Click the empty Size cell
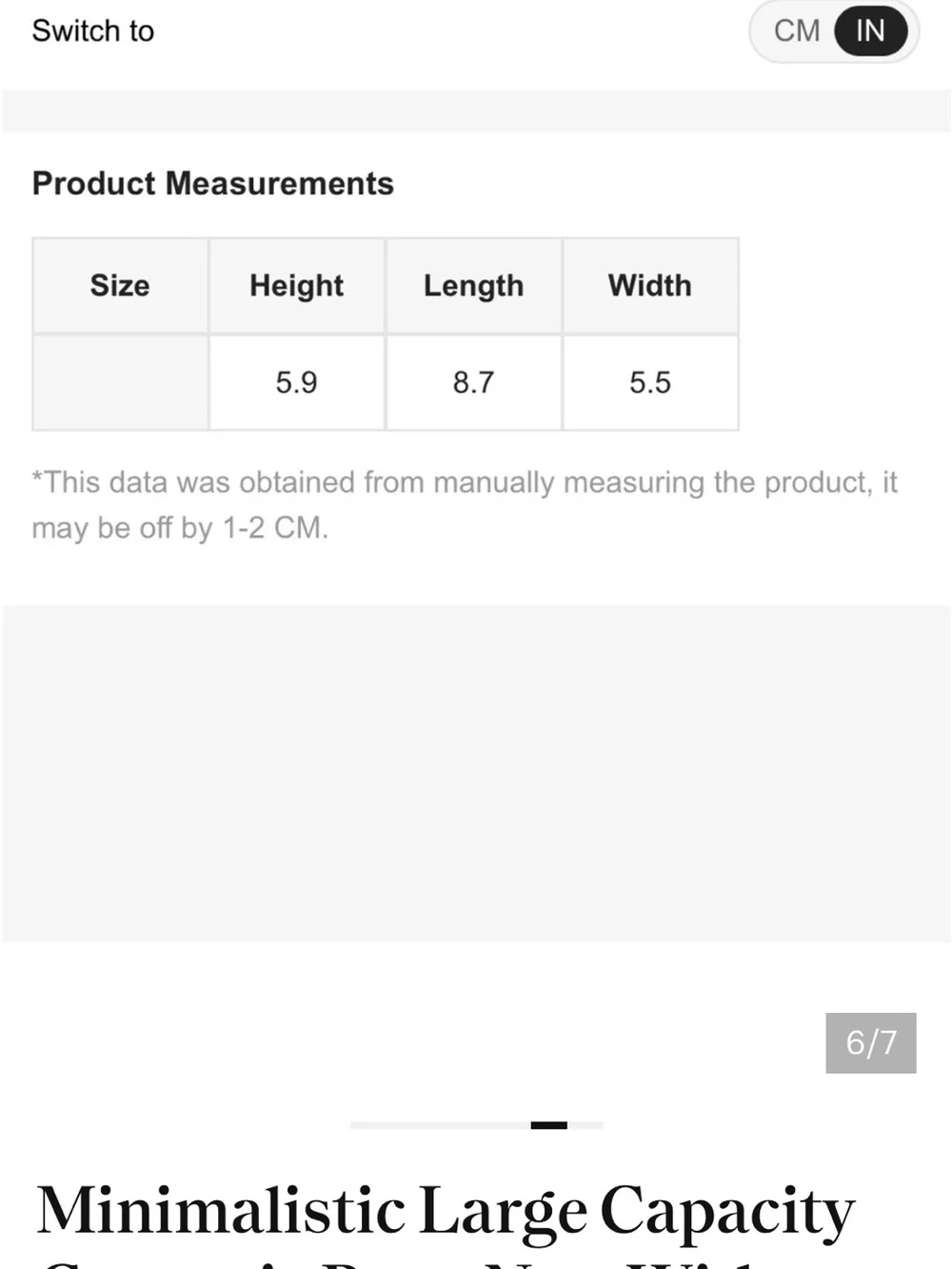 (x=120, y=383)
